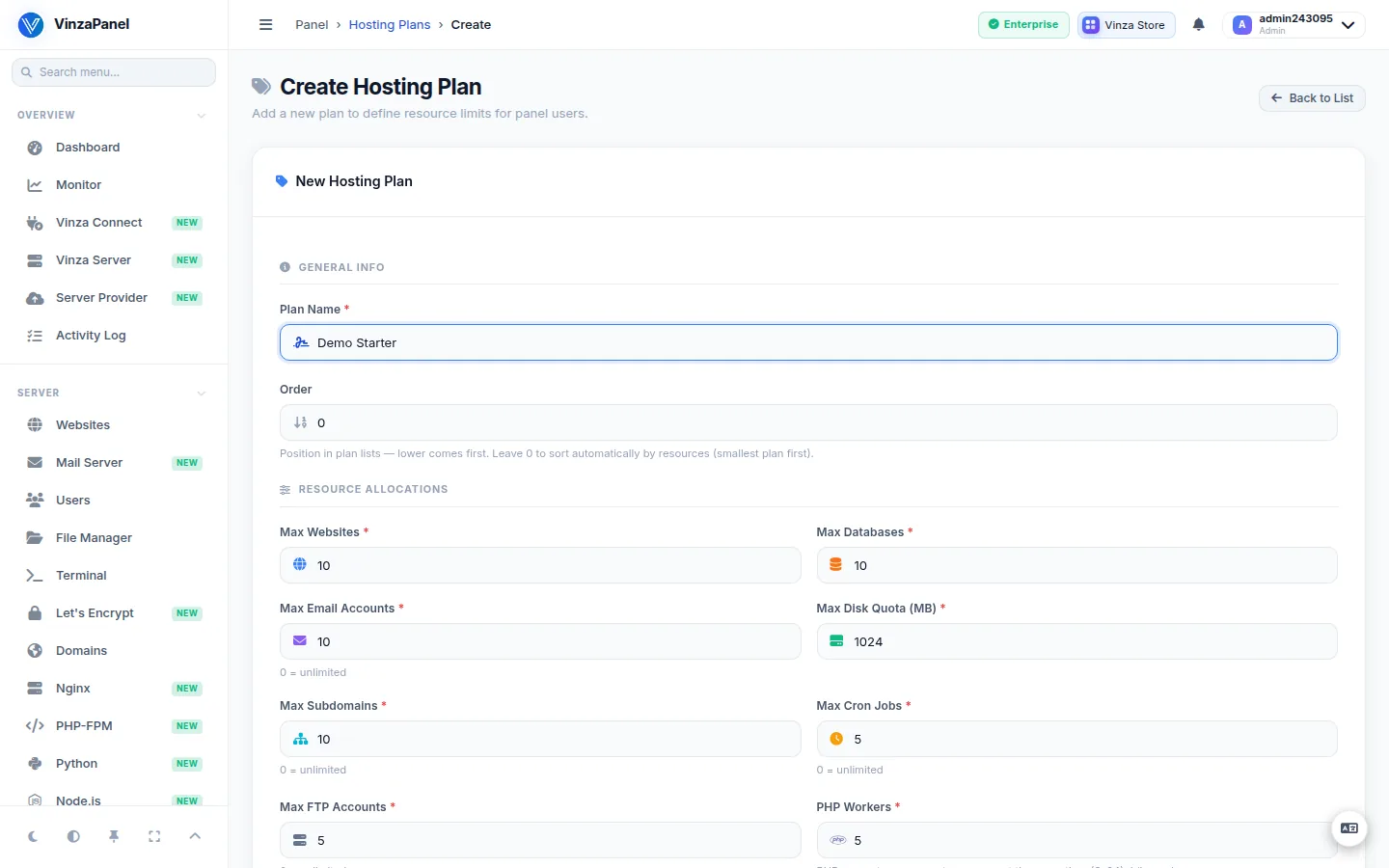This screenshot has height=868, width=1389.
Task: Collapse the SERVER sidebar section
Action: pyautogui.click(x=201, y=393)
